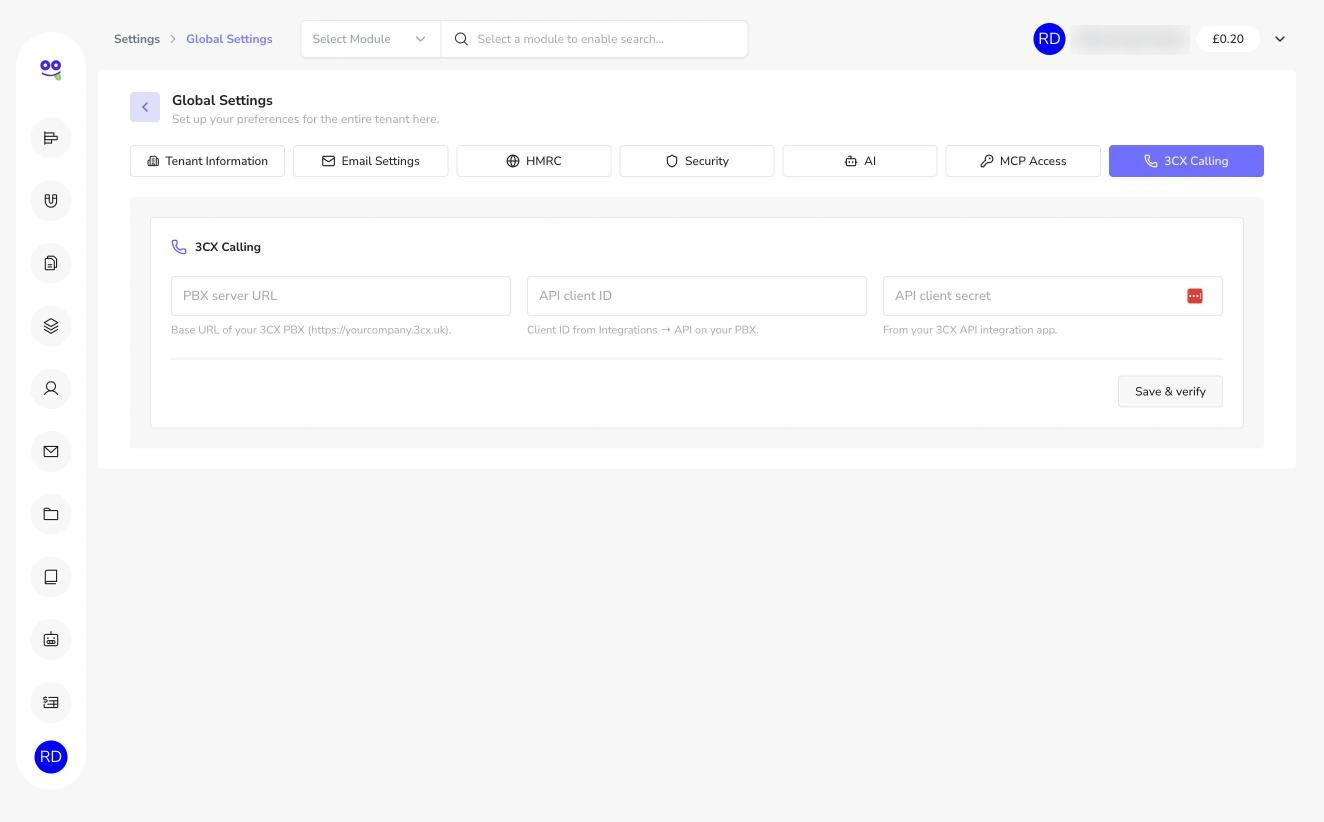Open the magnet icon in the sidebar
The image size is (1324, 822).
click(x=51, y=200)
